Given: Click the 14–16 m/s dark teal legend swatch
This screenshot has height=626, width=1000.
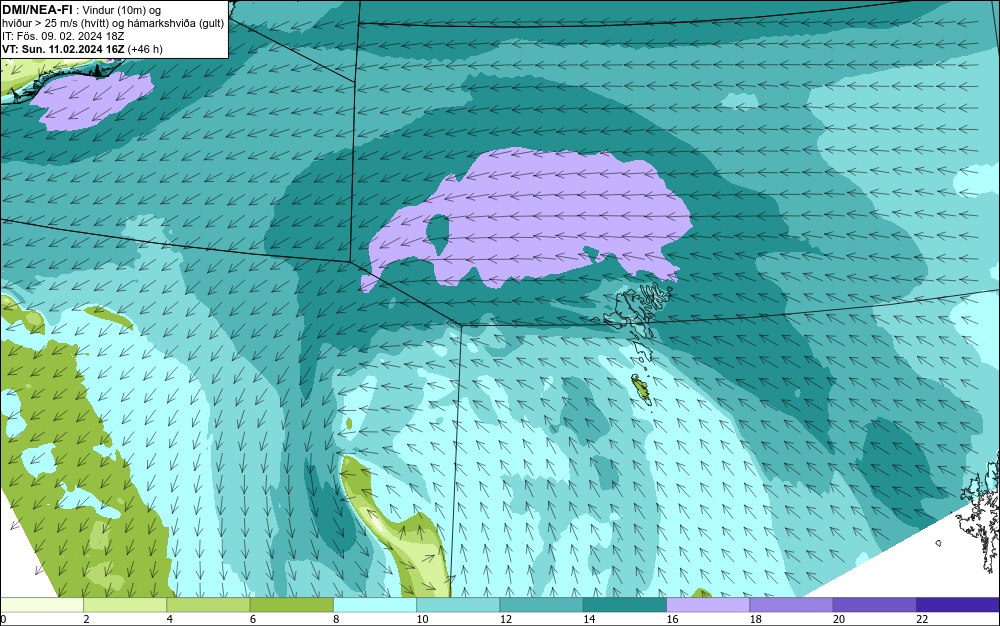Looking at the screenshot, I should click(x=625, y=605).
